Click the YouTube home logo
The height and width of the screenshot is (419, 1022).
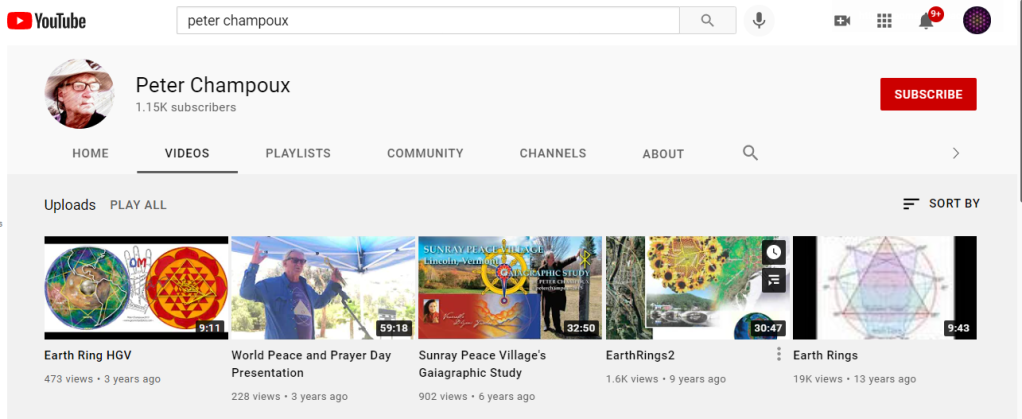47,20
